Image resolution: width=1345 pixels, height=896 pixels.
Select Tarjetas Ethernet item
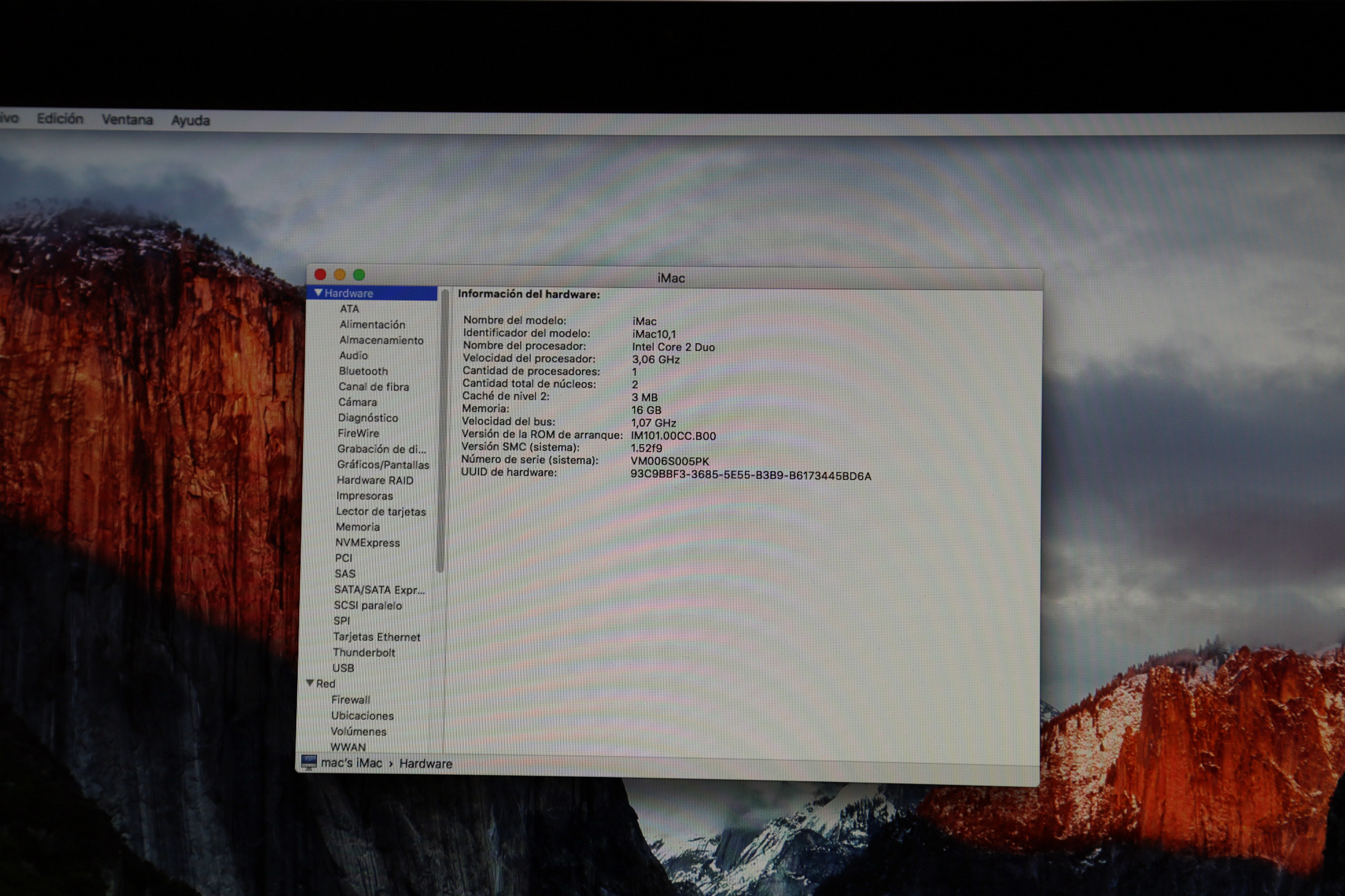click(x=377, y=637)
